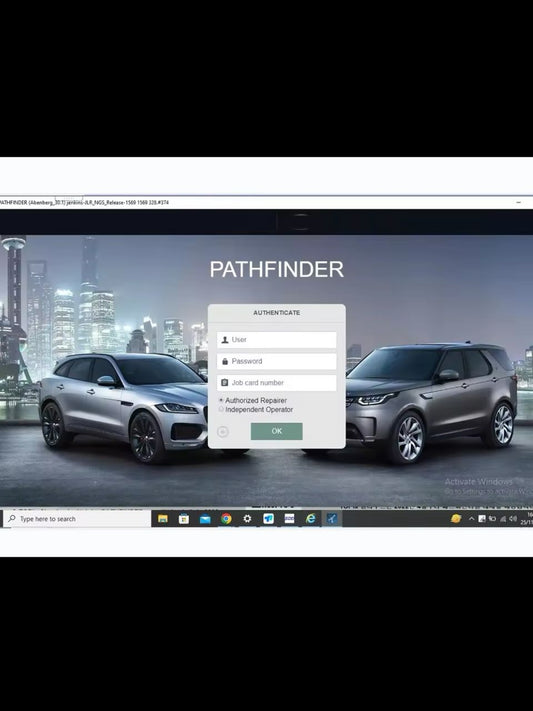The height and width of the screenshot is (711, 533).
Task: Open the SDD app icon on taskbar
Action: [x=289, y=518]
